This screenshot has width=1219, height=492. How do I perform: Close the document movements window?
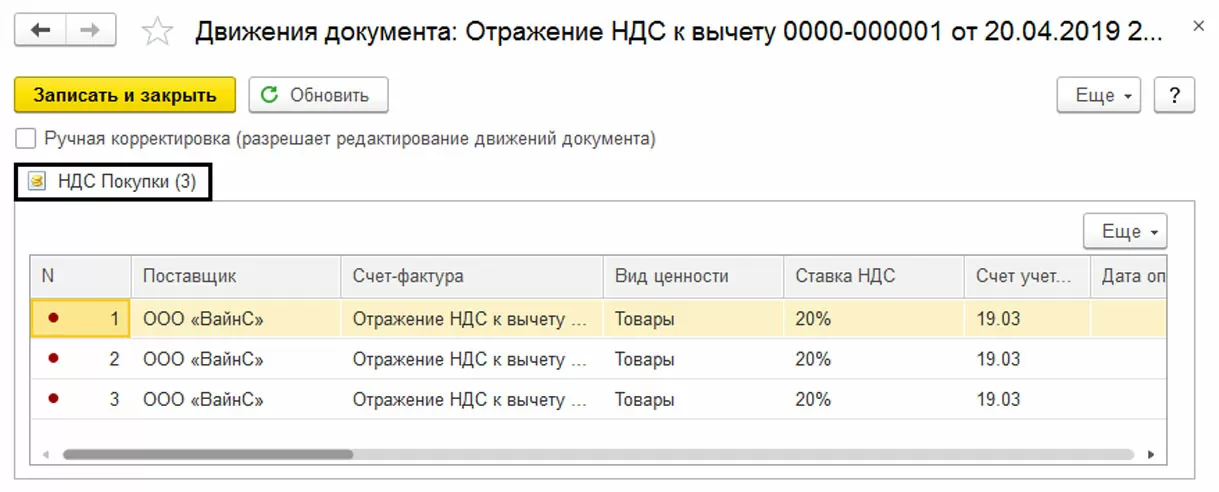1198,24
